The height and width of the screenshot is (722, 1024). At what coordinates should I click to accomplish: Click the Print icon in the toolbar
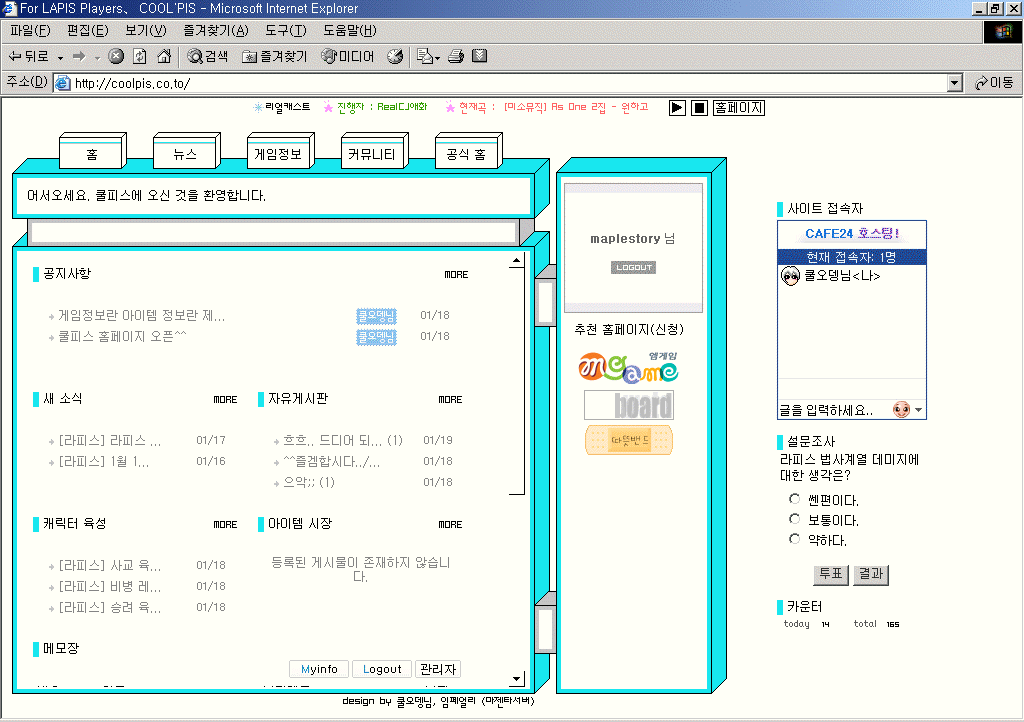coord(456,57)
